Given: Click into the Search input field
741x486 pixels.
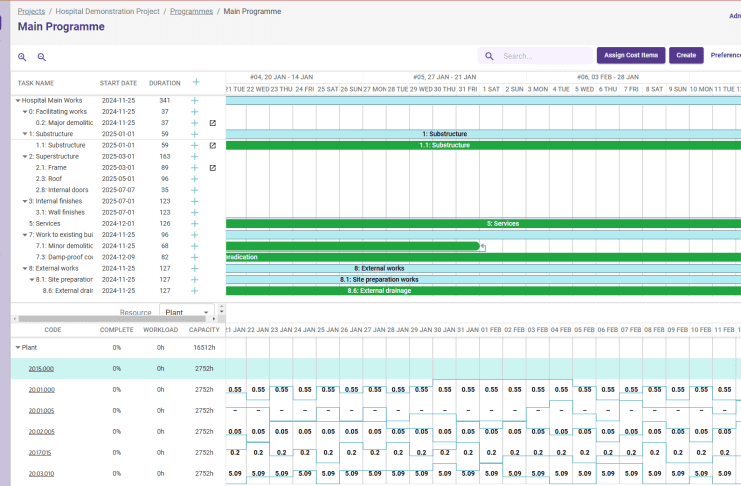Looking at the screenshot, I should (x=545, y=56).
